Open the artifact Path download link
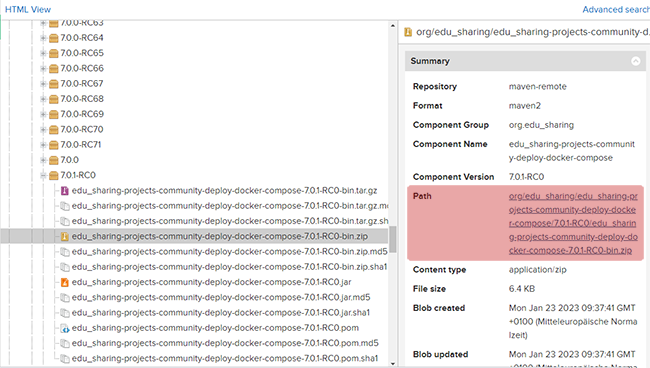The width and height of the screenshot is (650, 368). coord(573,223)
